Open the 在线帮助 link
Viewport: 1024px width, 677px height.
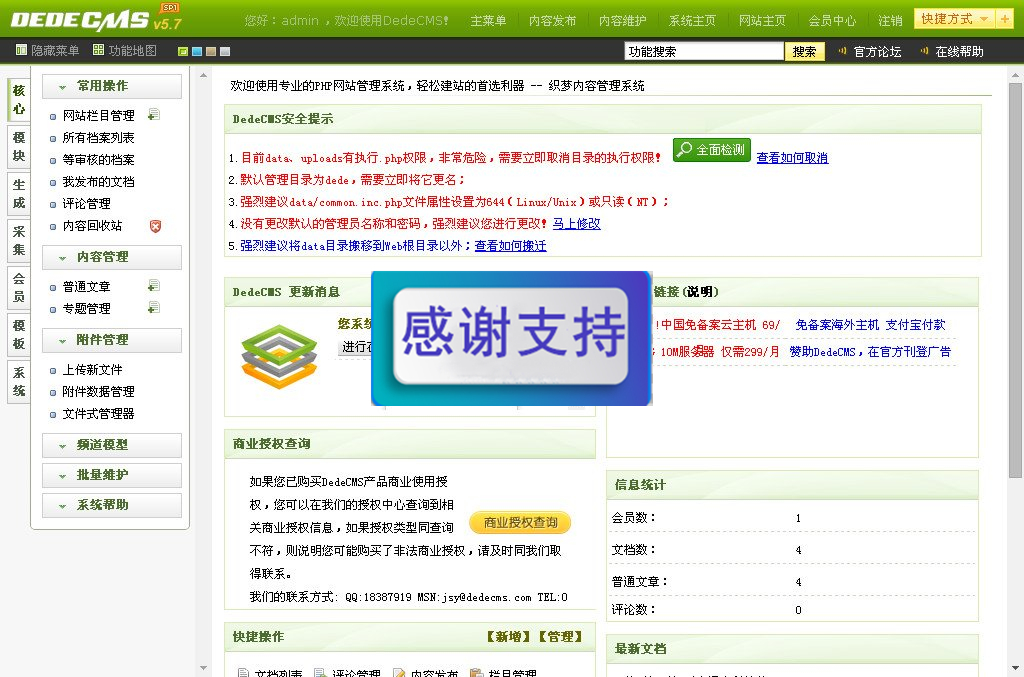959,52
